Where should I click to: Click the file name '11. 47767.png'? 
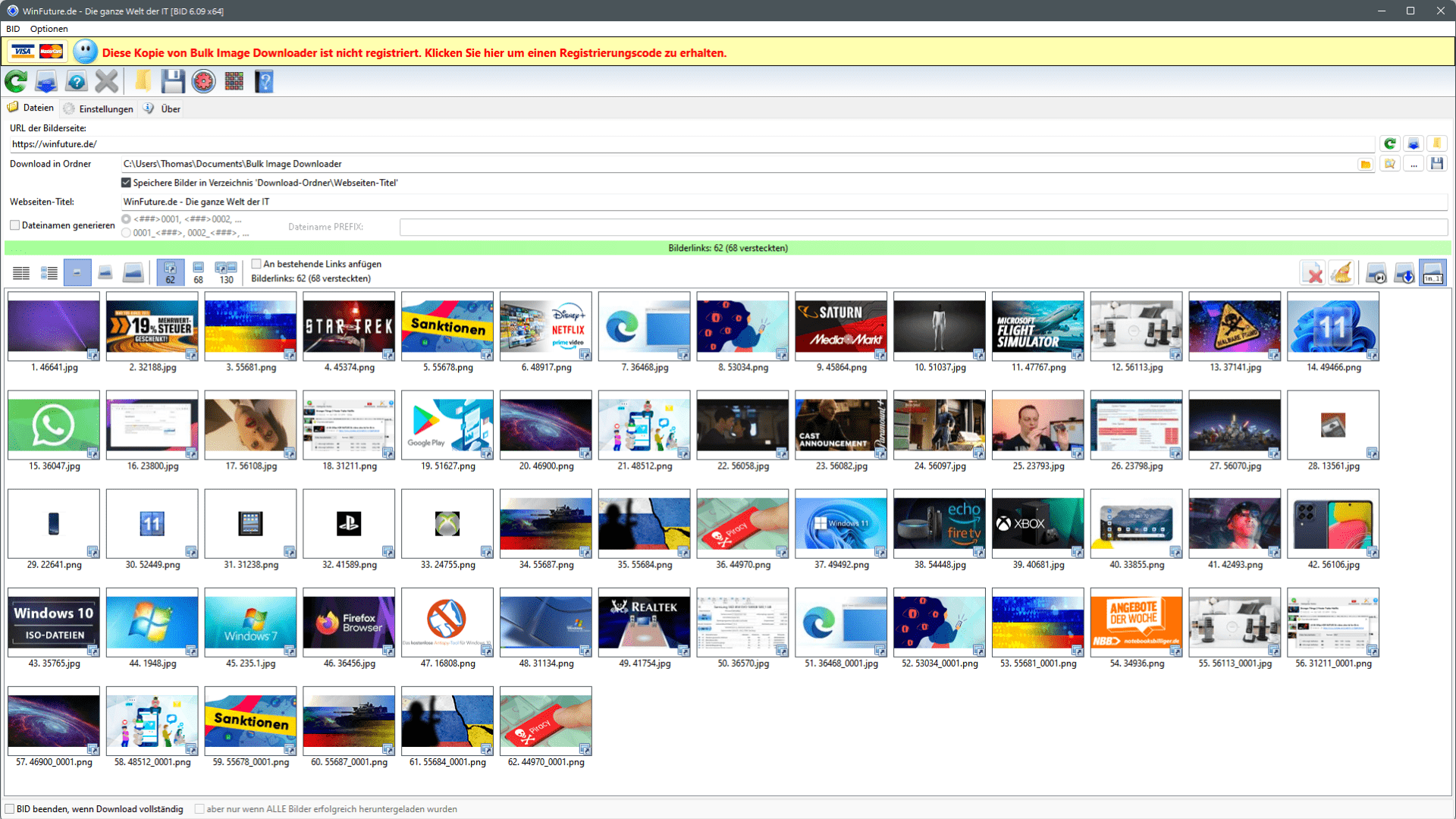click(1038, 368)
